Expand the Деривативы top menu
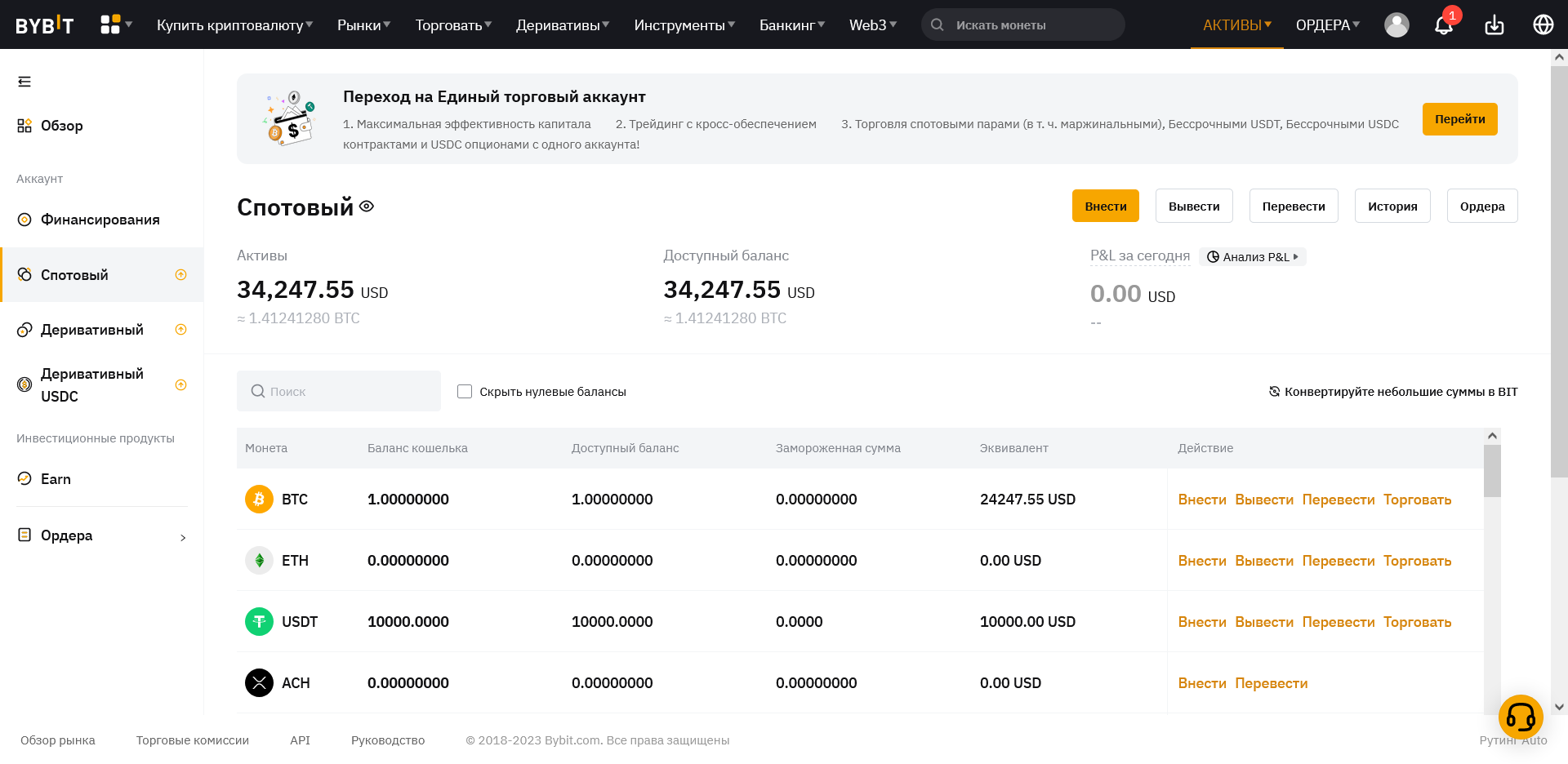1568x764 pixels. click(562, 25)
